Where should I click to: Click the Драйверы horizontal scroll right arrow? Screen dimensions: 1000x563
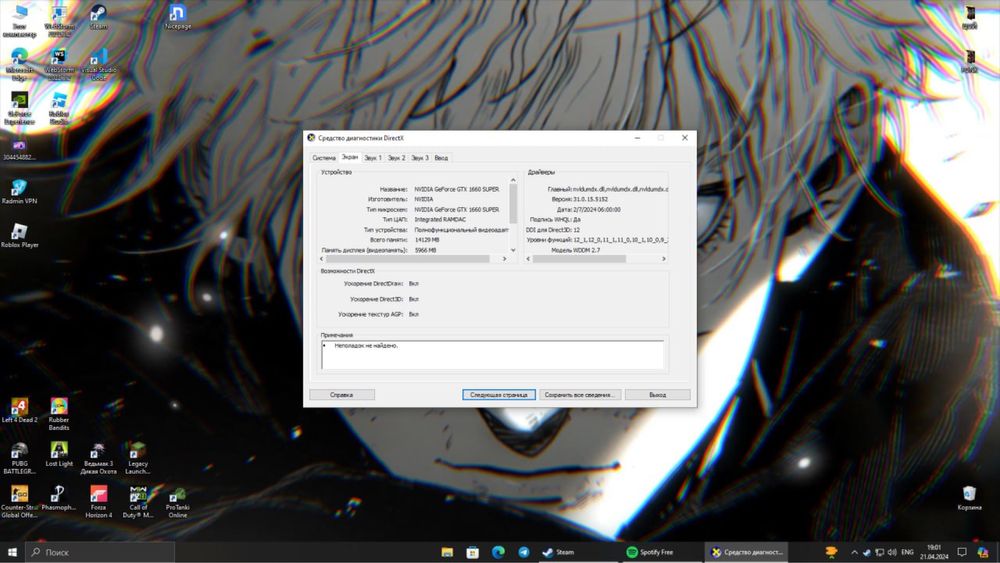click(x=664, y=259)
